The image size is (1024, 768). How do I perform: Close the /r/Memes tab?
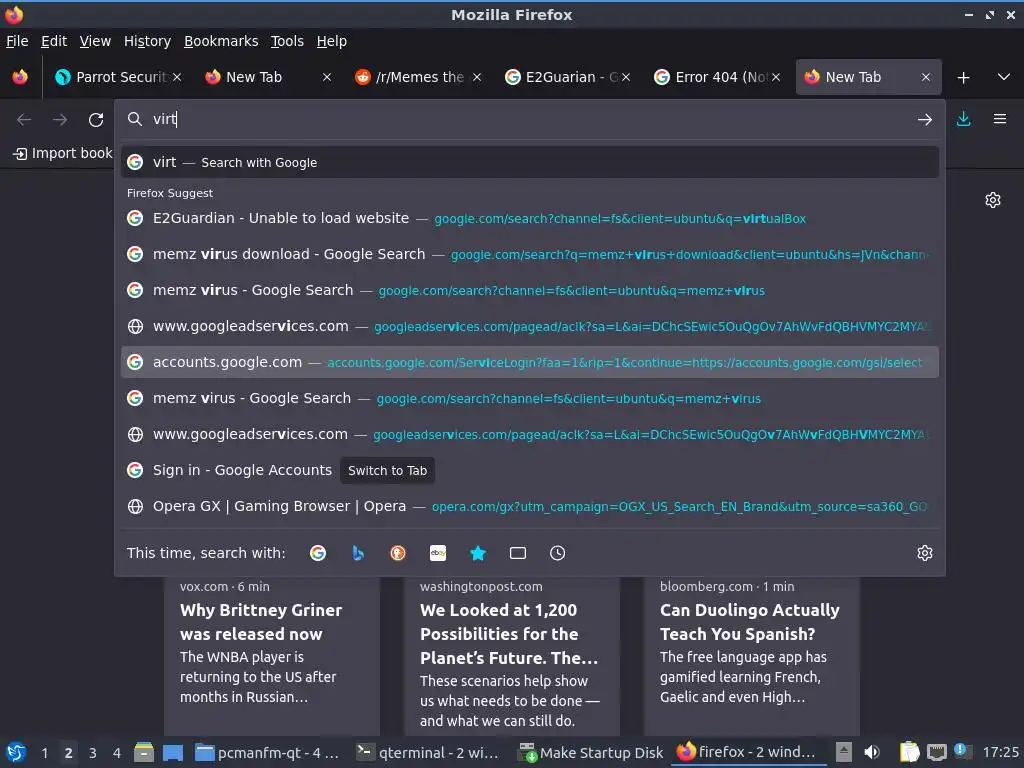[477, 77]
